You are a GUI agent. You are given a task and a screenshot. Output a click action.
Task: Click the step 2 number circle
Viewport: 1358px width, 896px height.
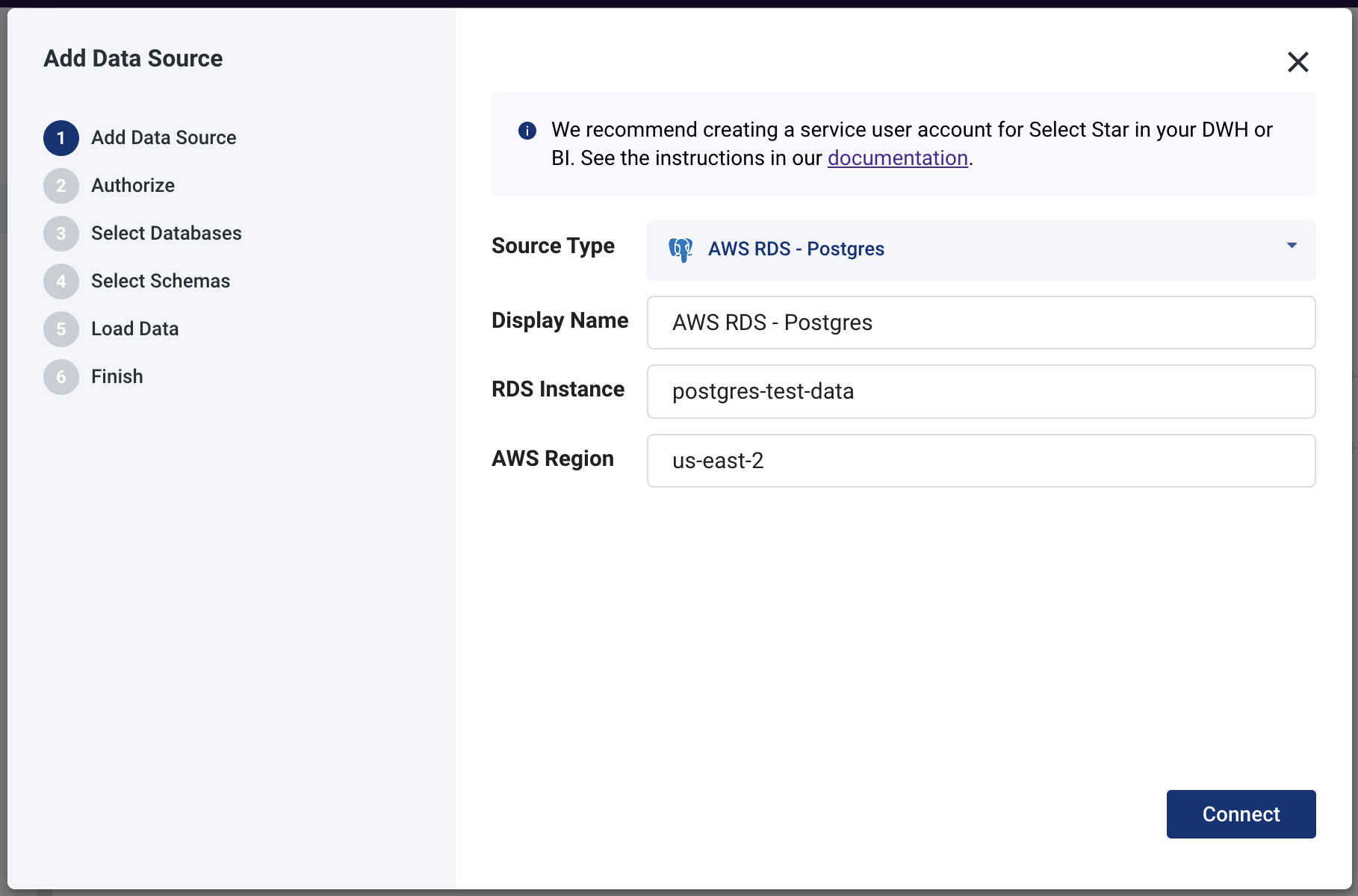pos(61,186)
